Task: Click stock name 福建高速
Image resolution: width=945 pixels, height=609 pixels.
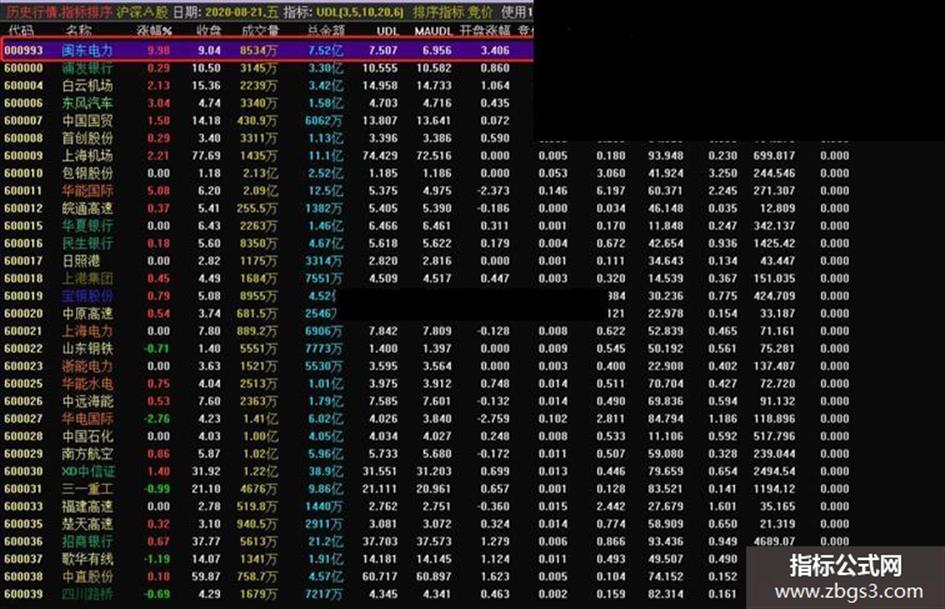Action: point(87,506)
